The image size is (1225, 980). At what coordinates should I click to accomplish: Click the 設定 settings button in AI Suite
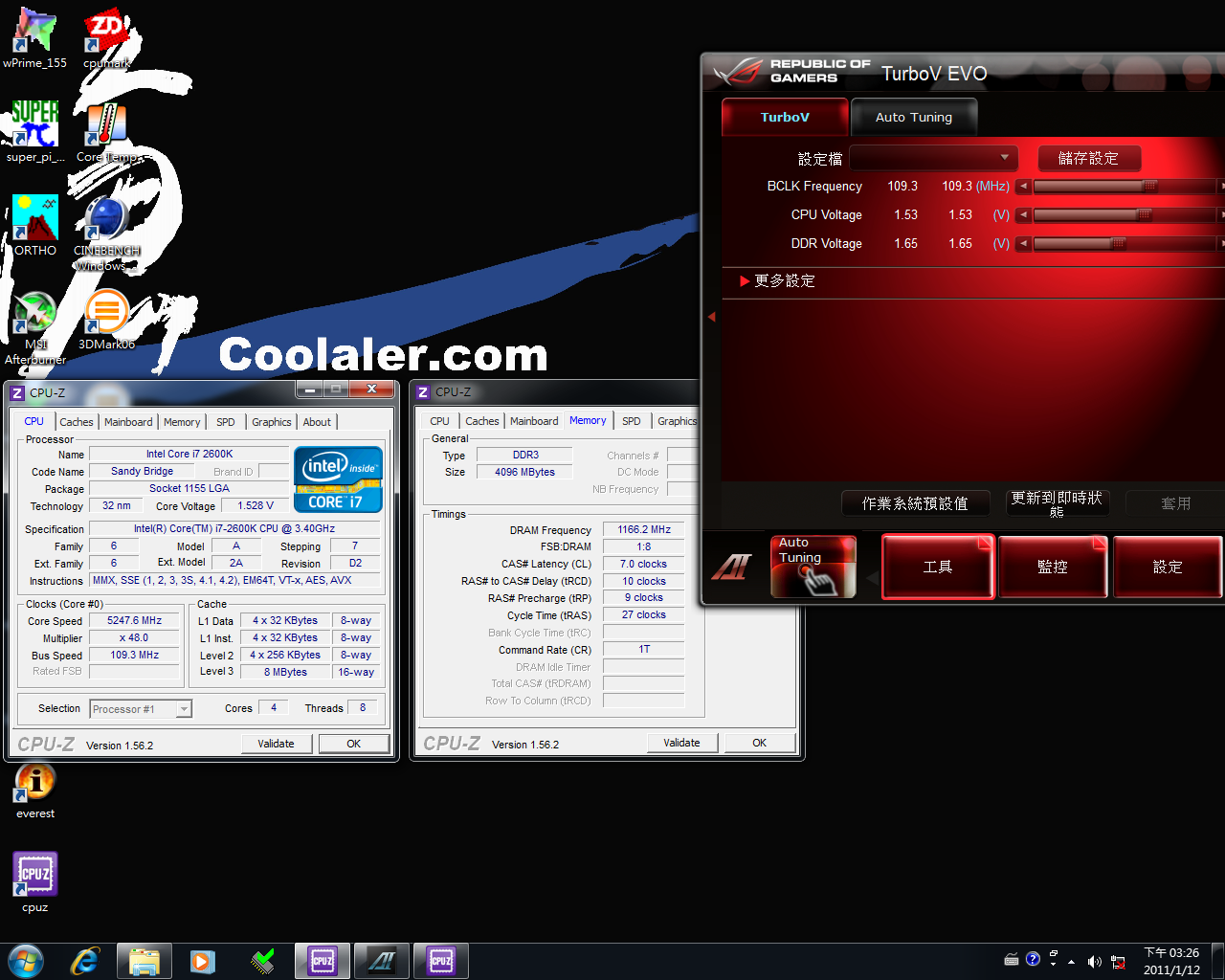[x=1168, y=567]
